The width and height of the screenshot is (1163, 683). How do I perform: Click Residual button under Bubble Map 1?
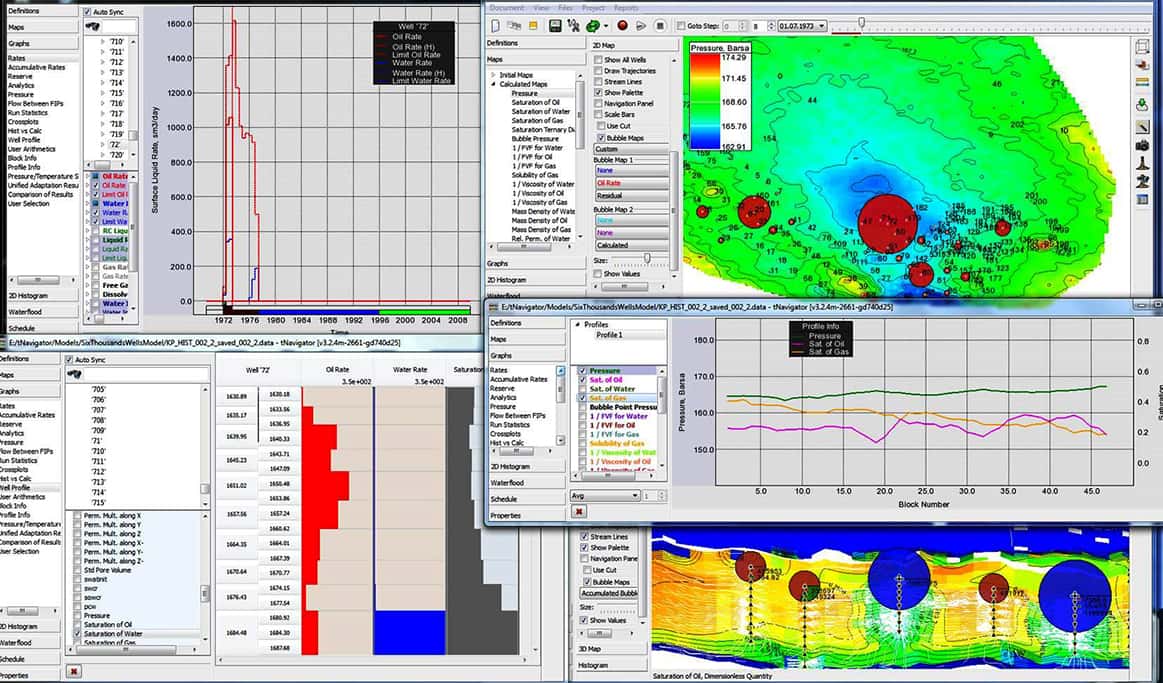631,196
